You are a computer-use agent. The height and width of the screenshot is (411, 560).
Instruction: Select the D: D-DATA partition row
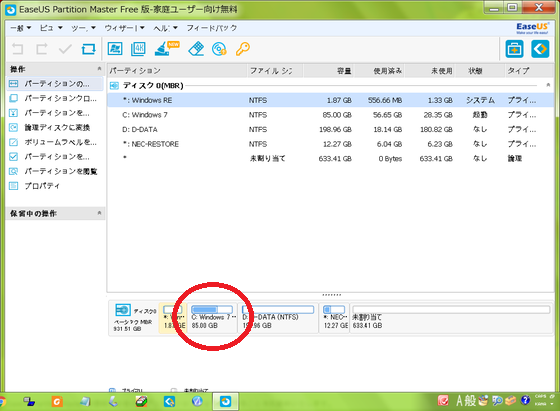pyautogui.click(x=331, y=130)
